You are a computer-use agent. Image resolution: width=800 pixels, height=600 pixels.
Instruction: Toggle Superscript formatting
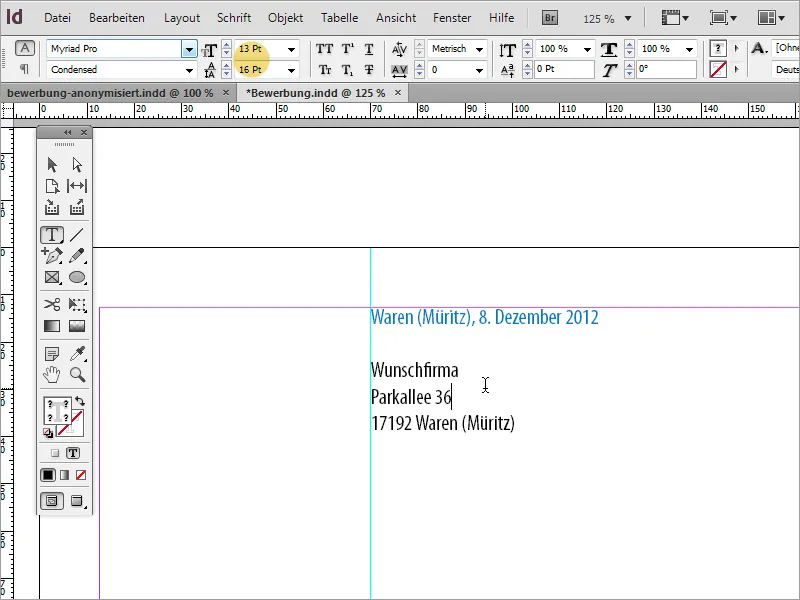click(x=347, y=49)
